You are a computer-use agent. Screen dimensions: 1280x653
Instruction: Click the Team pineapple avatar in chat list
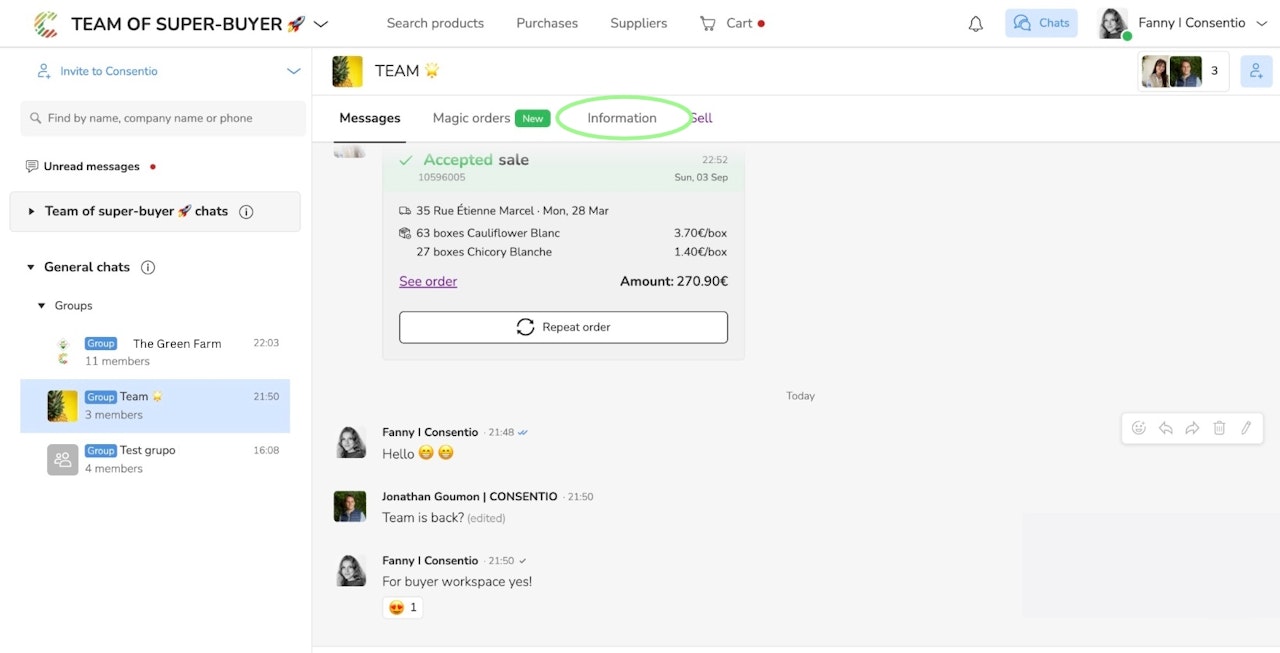62,405
